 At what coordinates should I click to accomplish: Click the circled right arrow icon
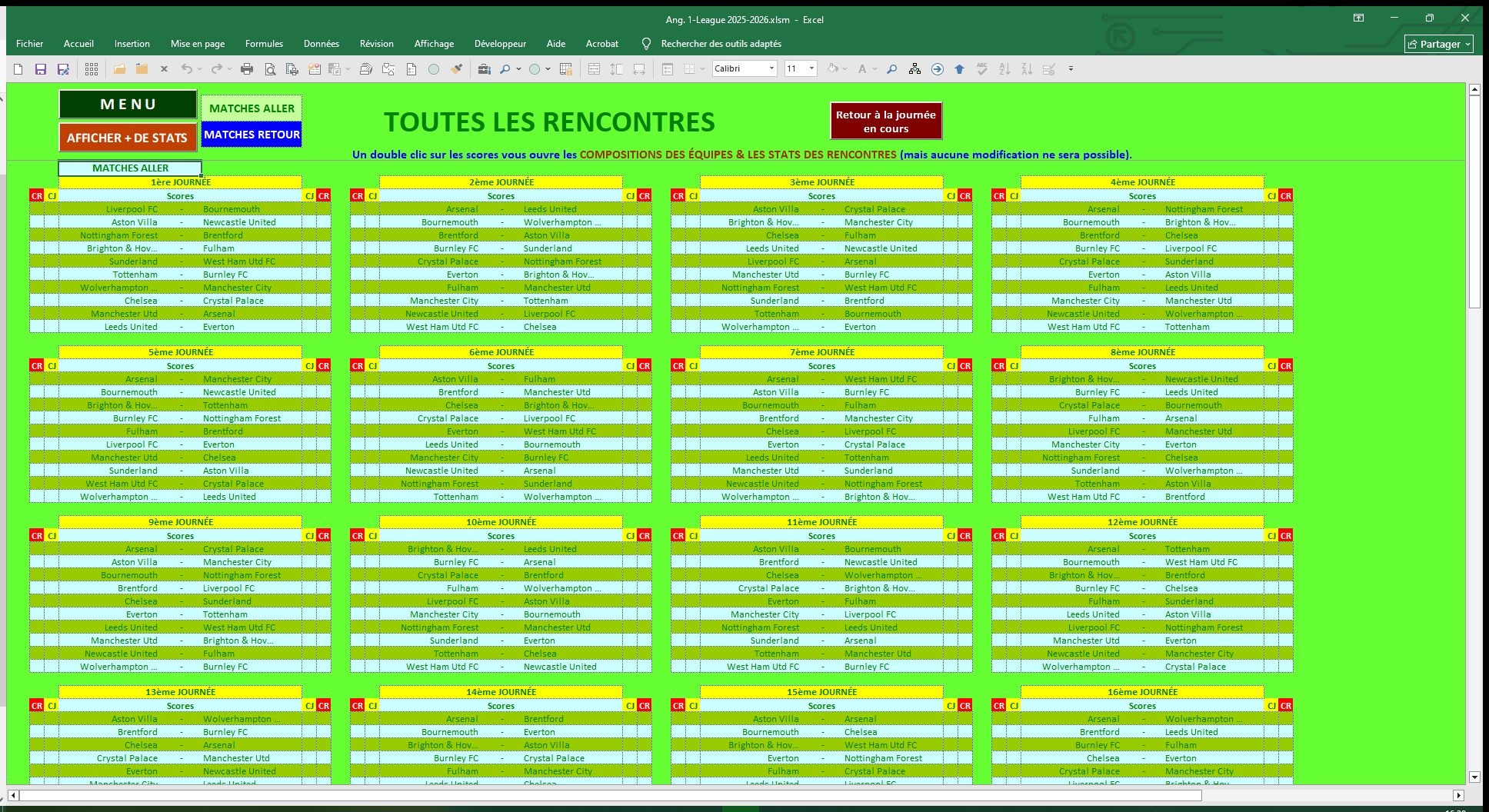tap(937, 69)
